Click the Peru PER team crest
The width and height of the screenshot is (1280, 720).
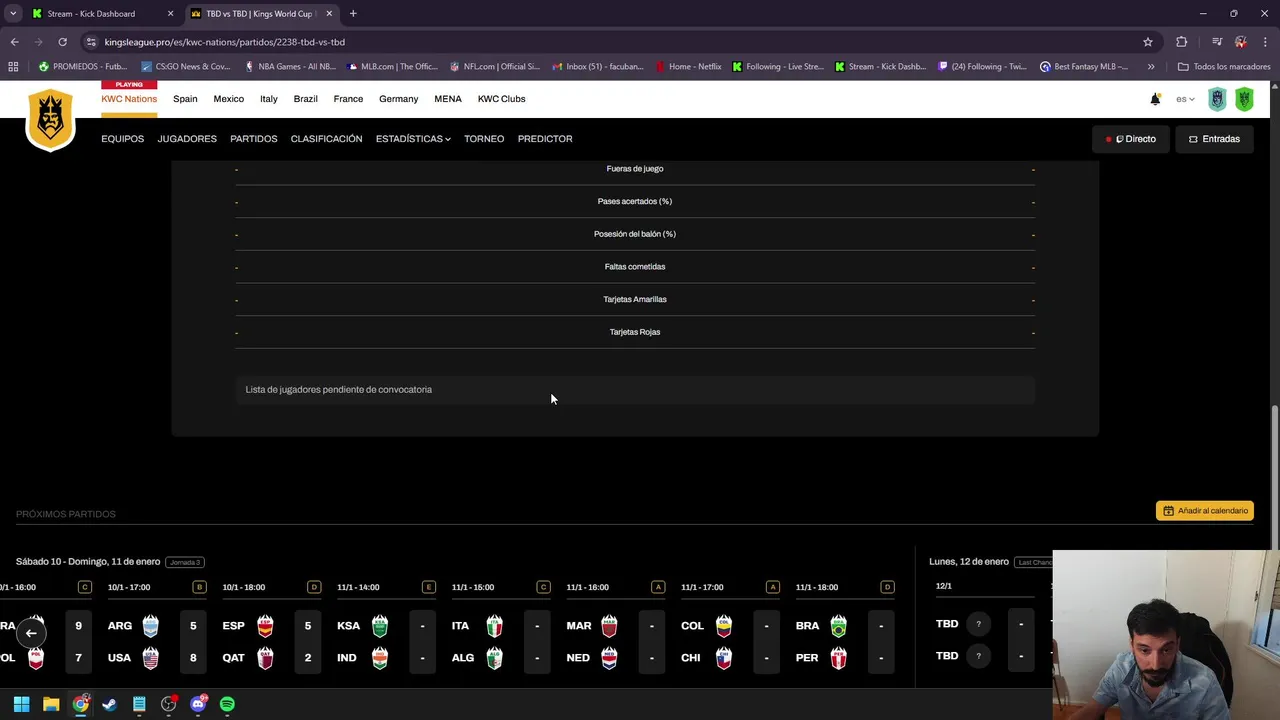838,658
